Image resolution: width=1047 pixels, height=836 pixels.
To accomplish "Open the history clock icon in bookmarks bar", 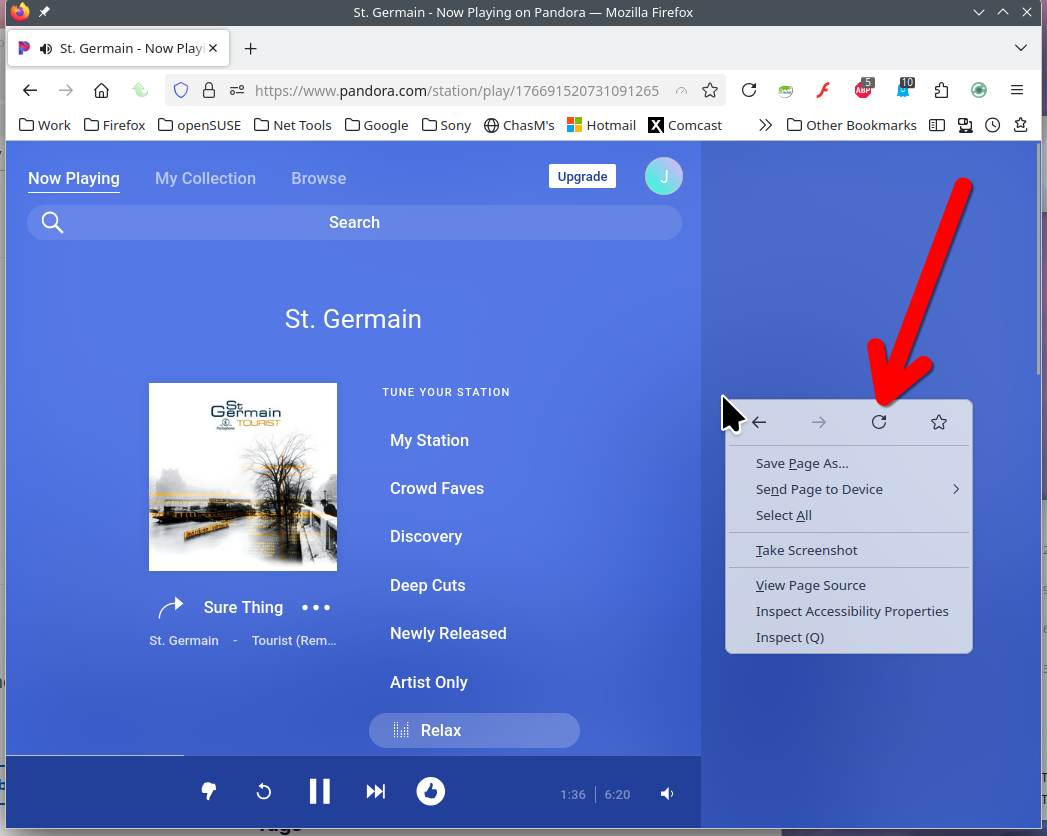I will coord(993,125).
